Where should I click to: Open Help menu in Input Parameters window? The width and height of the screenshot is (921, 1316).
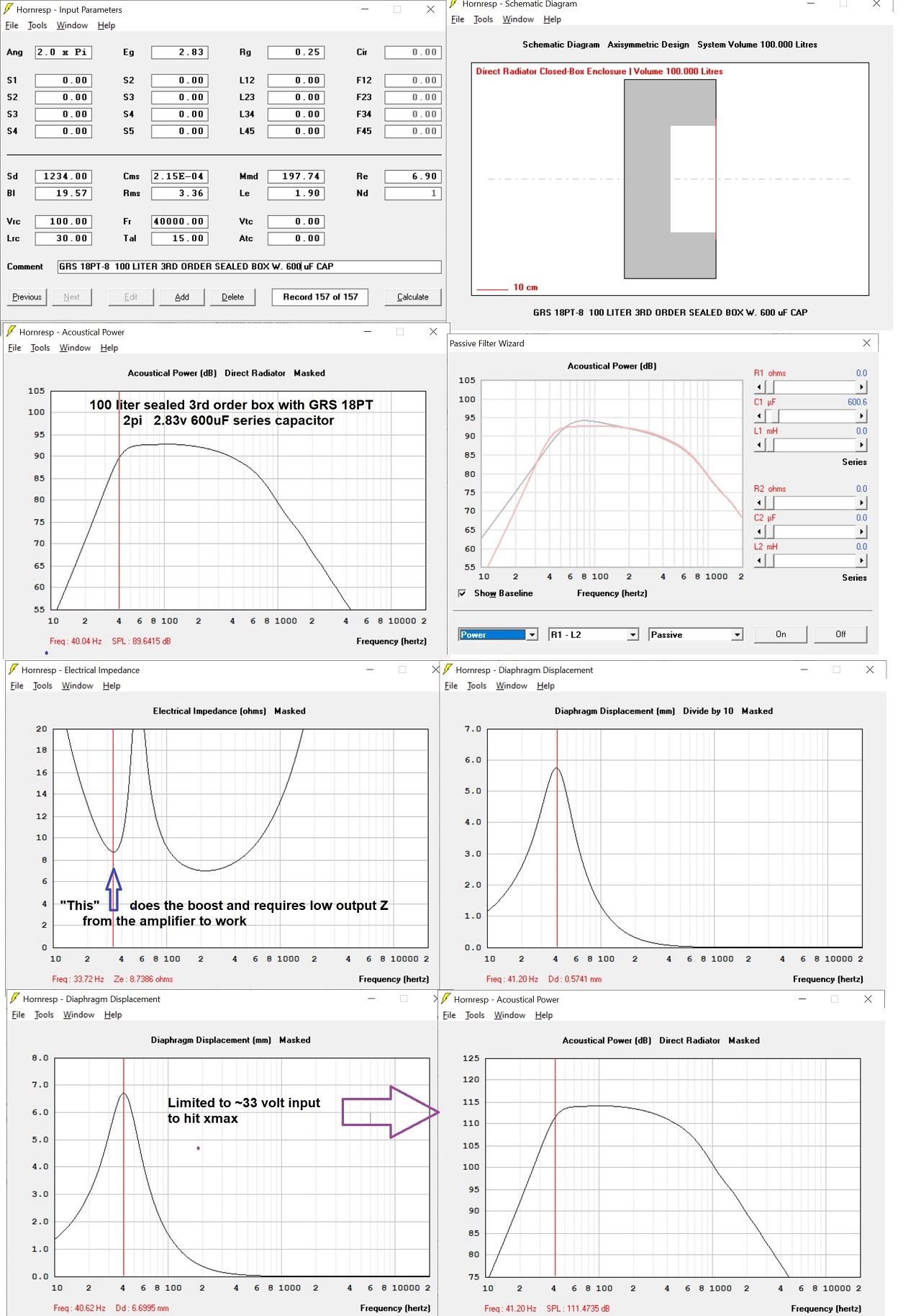pos(106,25)
